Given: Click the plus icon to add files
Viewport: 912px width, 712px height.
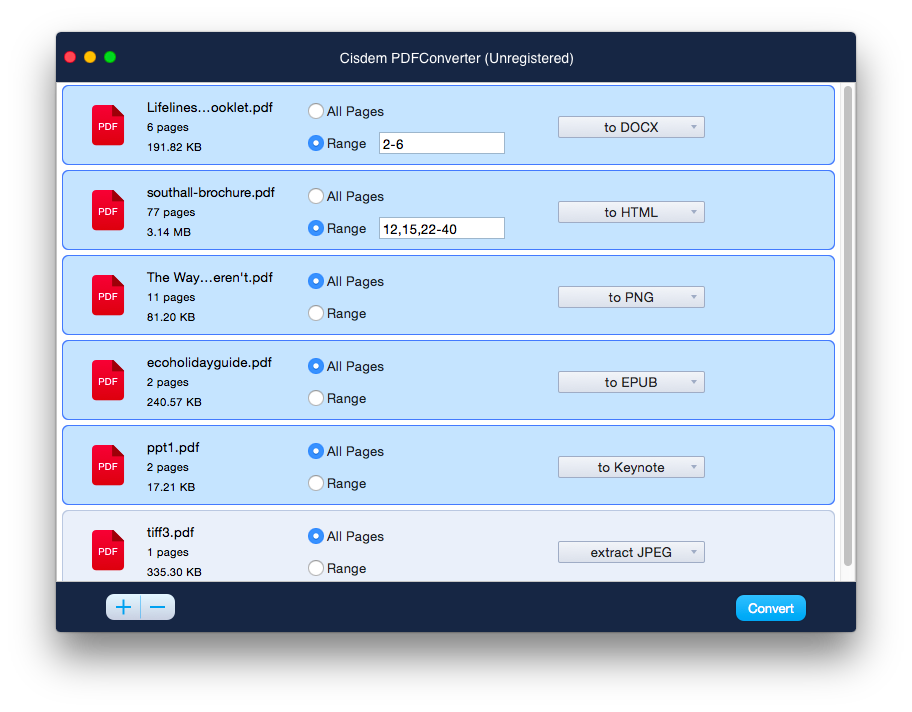Looking at the screenshot, I should [x=122, y=607].
